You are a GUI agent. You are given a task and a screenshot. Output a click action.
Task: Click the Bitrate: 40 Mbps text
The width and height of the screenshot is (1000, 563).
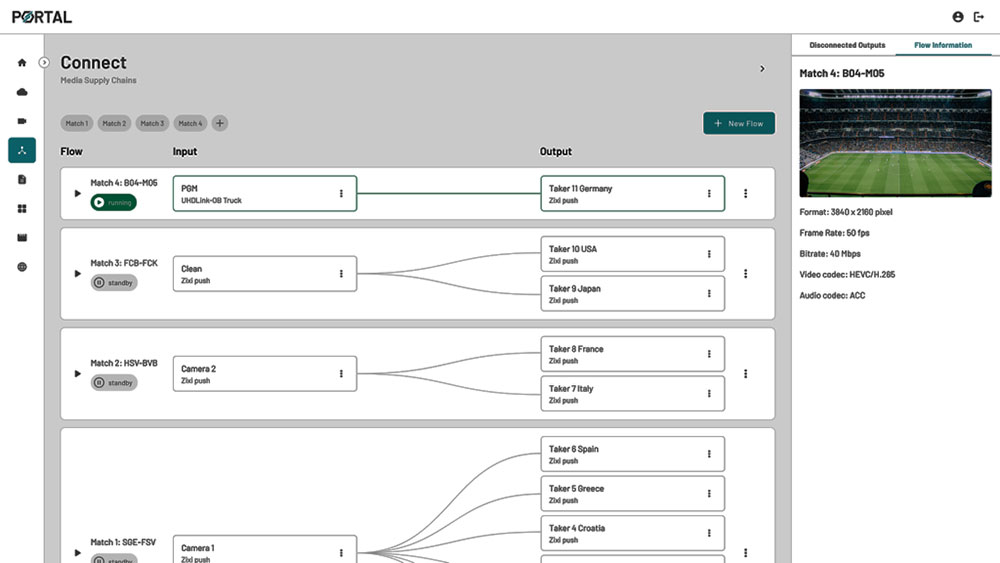pos(830,254)
